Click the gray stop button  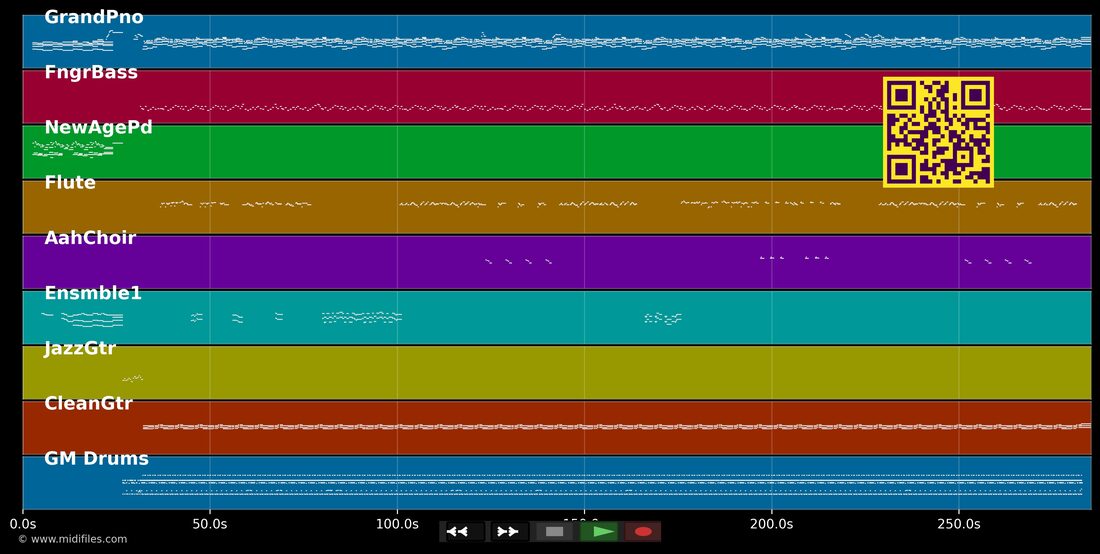pyautogui.click(x=554, y=532)
